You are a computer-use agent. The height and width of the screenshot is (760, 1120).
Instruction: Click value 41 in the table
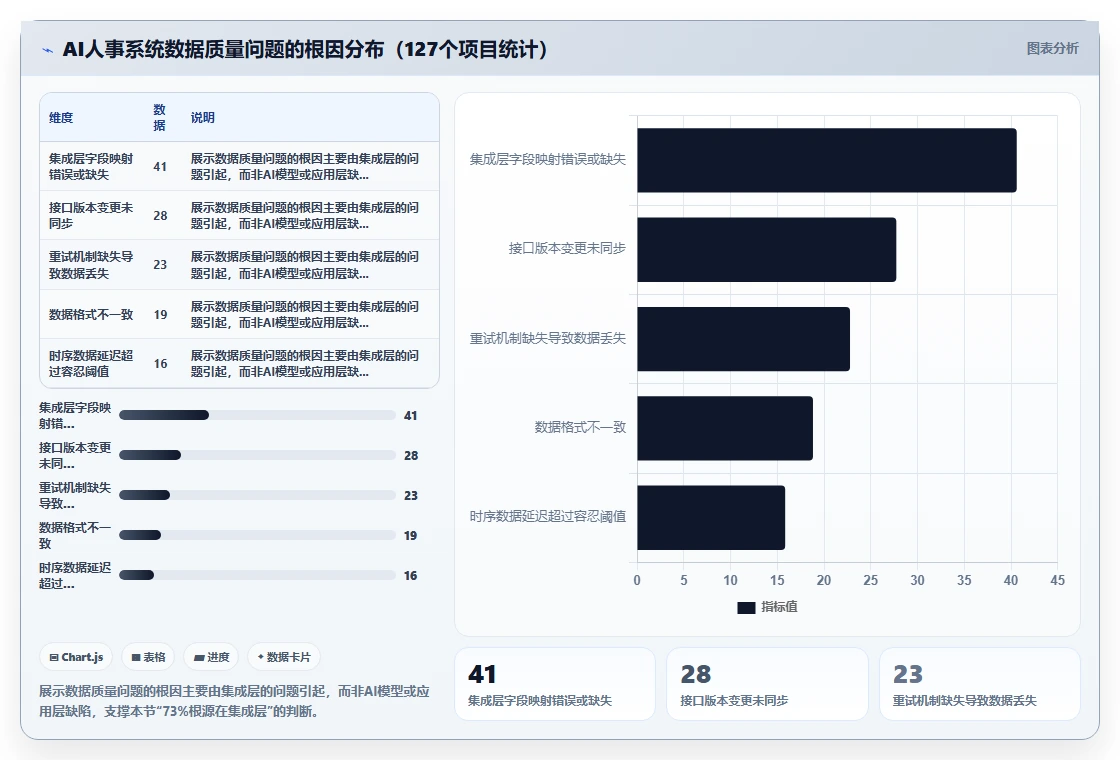pos(160,166)
